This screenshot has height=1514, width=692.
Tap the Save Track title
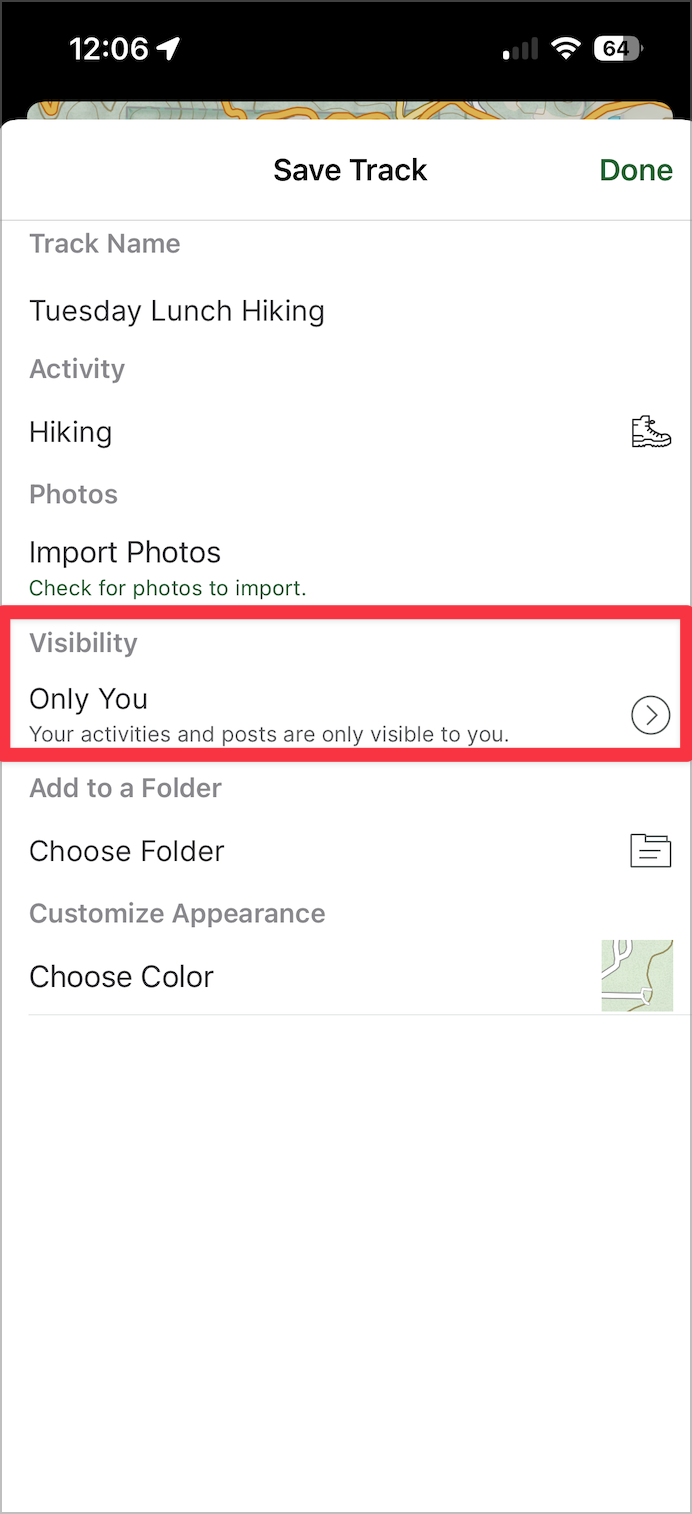(x=350, y=170)
